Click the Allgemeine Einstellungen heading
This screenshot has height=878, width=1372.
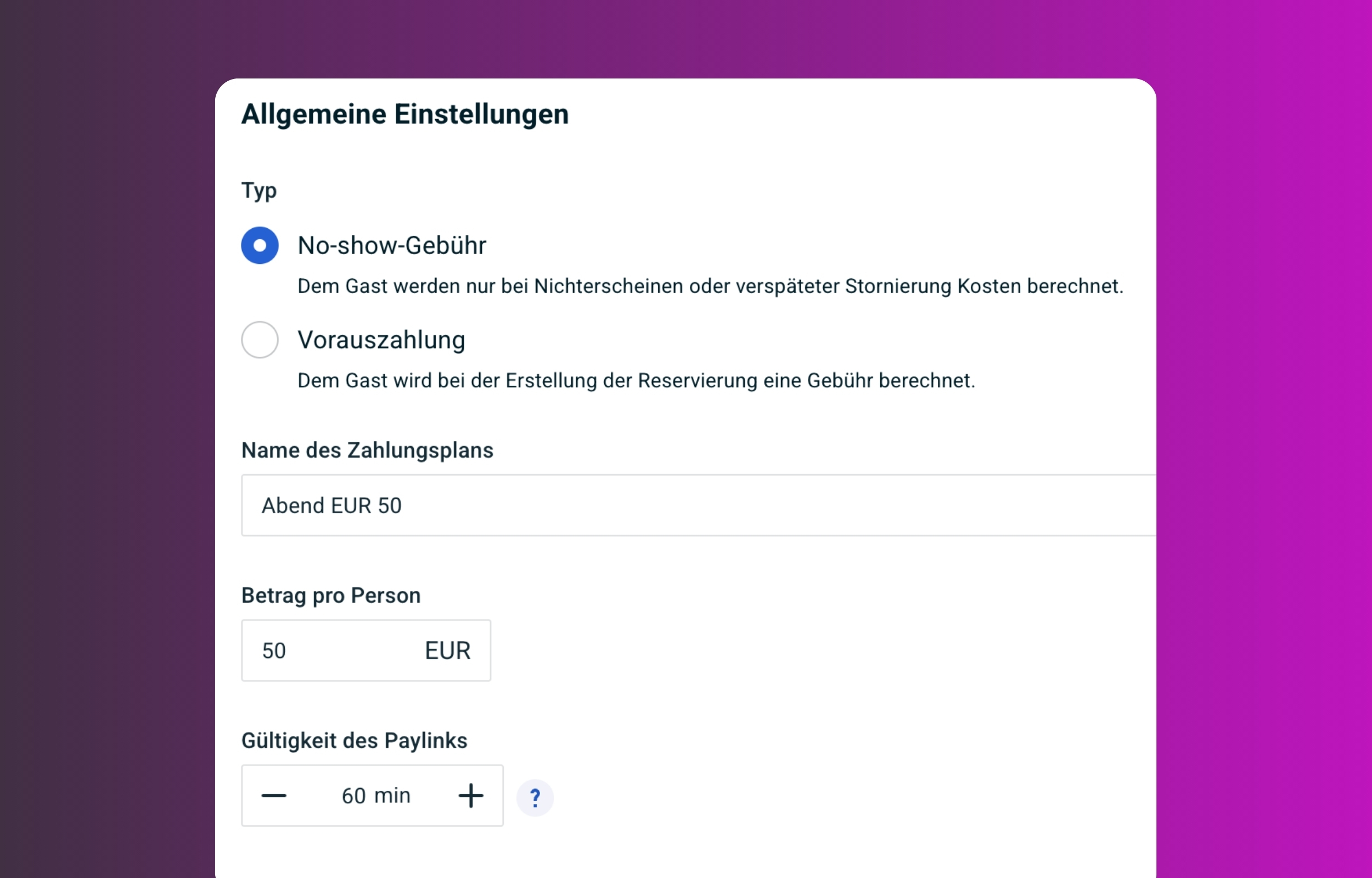click(x=404, y=114)
